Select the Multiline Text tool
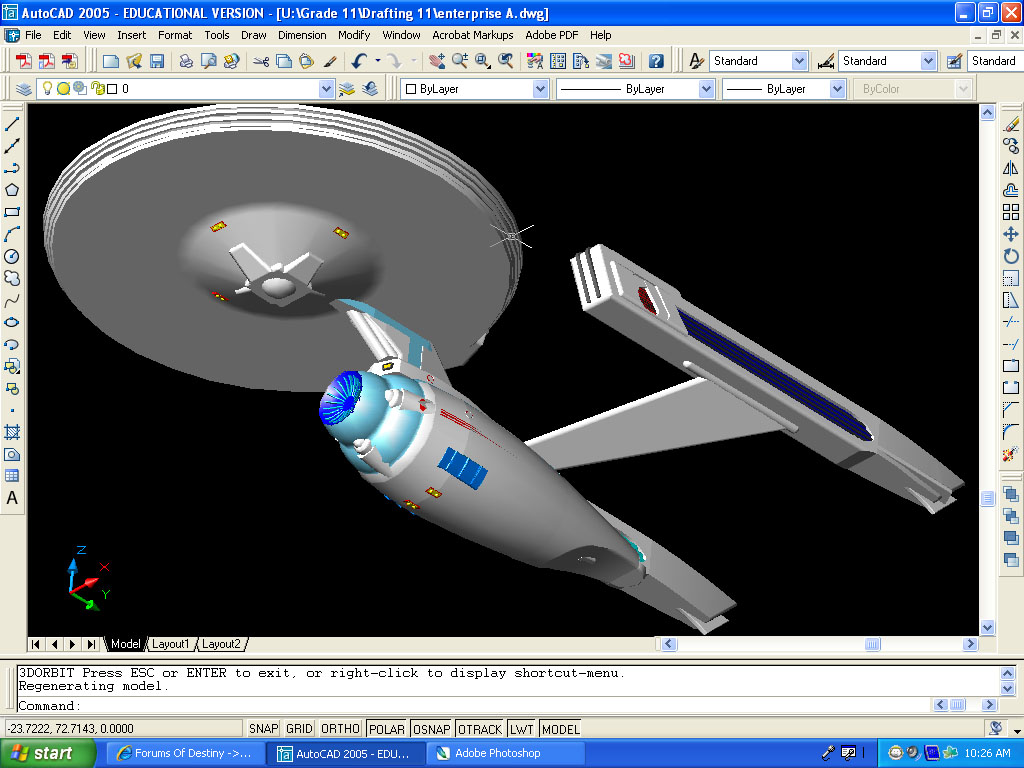1024x768 pixels. click(x=12, y=498)
